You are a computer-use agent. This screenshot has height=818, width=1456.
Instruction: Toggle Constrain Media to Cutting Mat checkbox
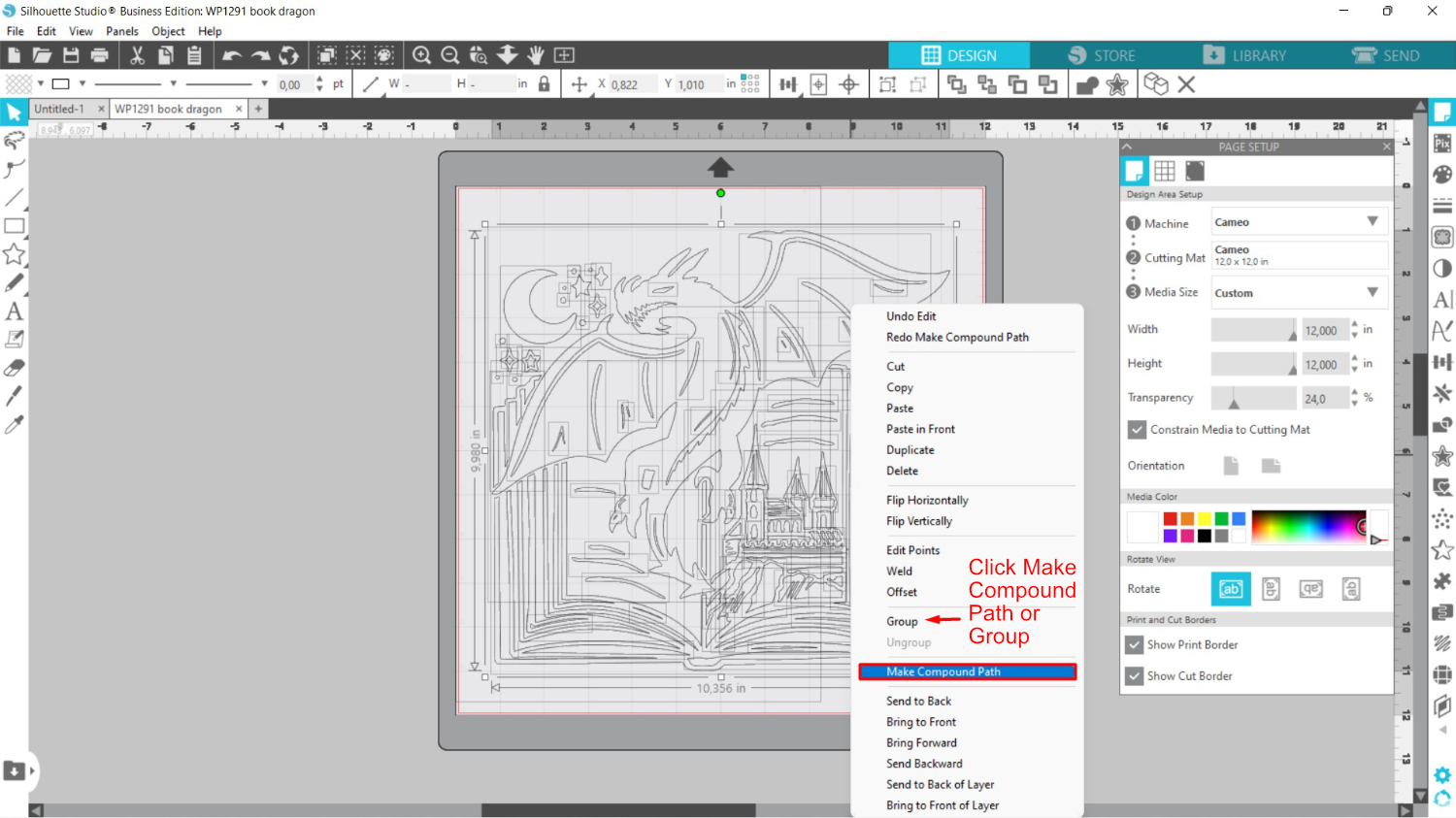pyautogui.click(x=1136, y=429)
